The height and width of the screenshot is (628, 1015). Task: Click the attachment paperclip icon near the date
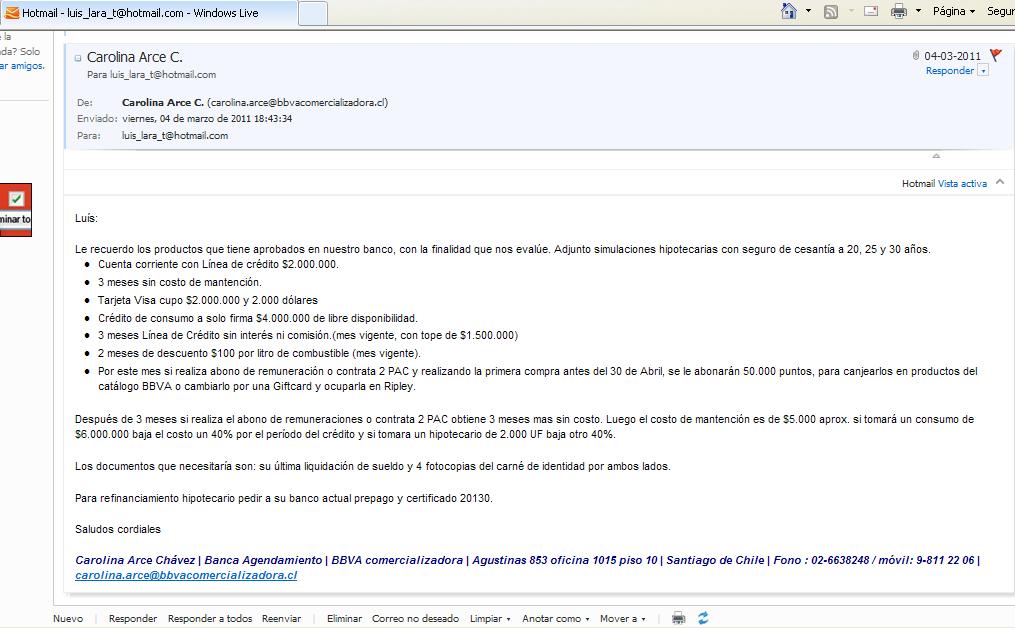[915, 56]
